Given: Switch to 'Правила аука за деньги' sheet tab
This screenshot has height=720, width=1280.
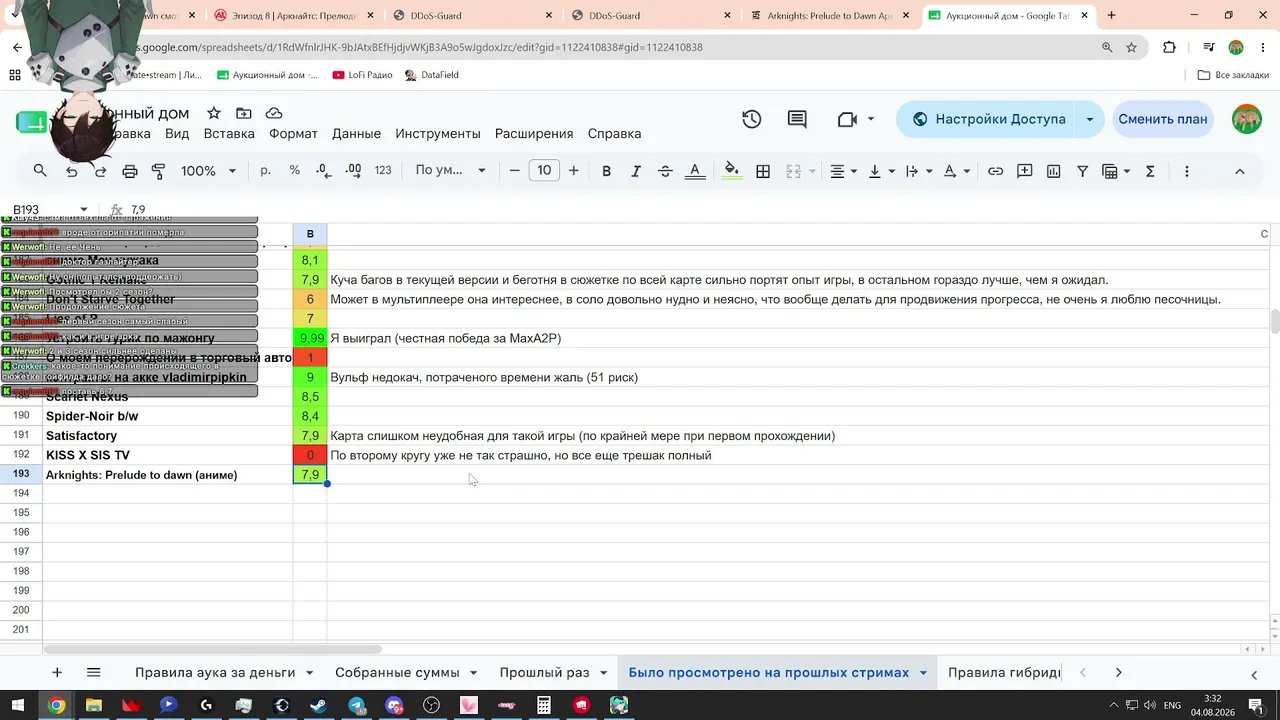Looking at the screenshot, I should pyautogui.click(x=215, y=673).
